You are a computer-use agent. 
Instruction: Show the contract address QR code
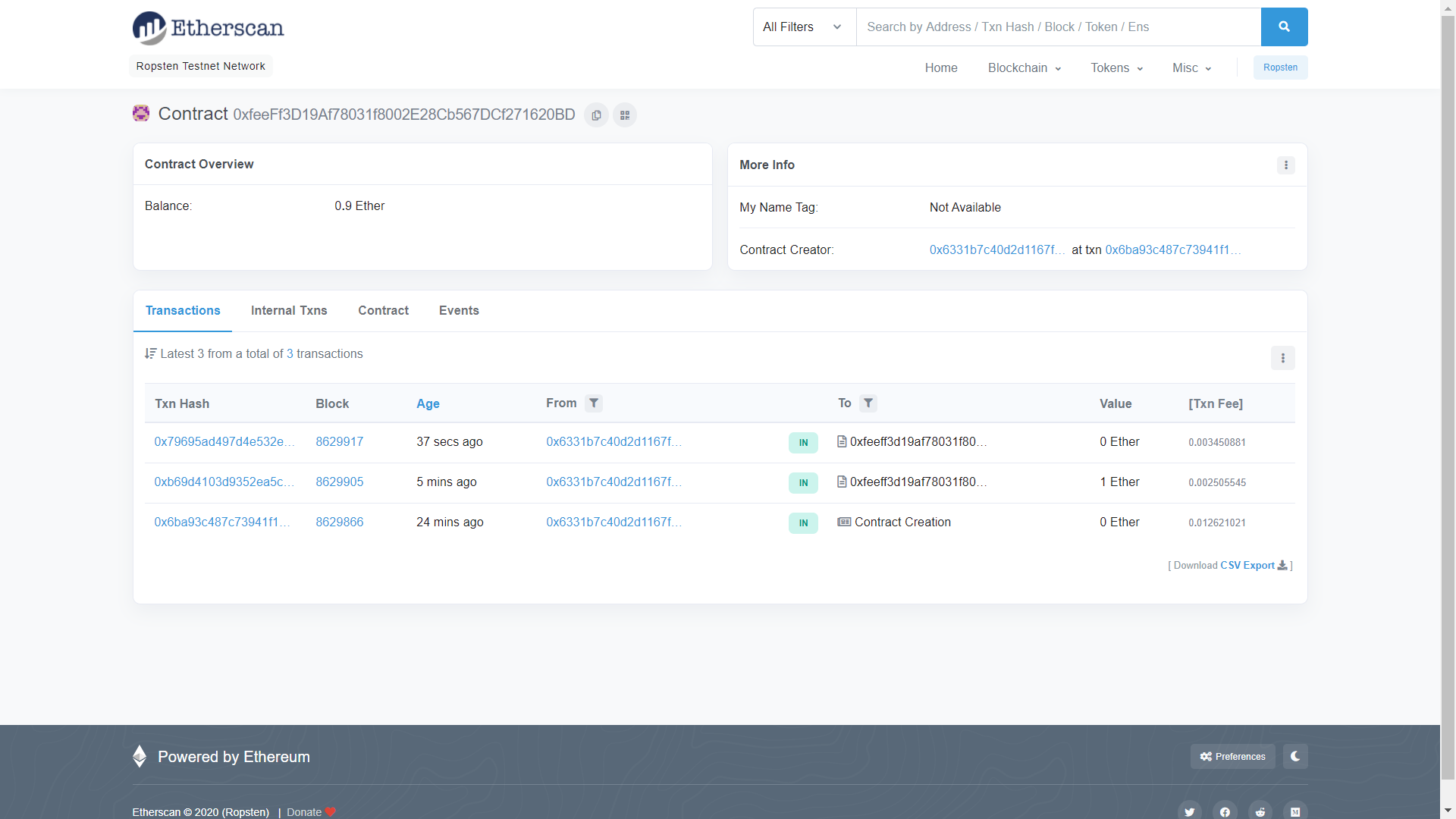[625, 115]
